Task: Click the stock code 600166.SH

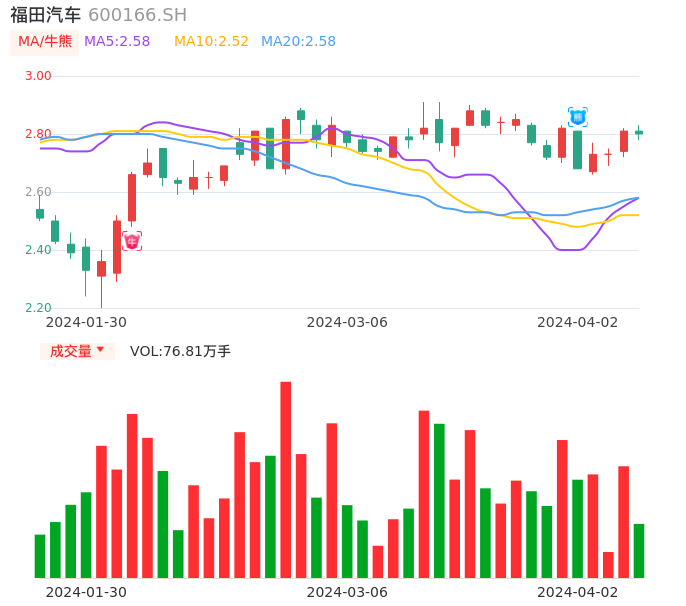Action: 137,15
